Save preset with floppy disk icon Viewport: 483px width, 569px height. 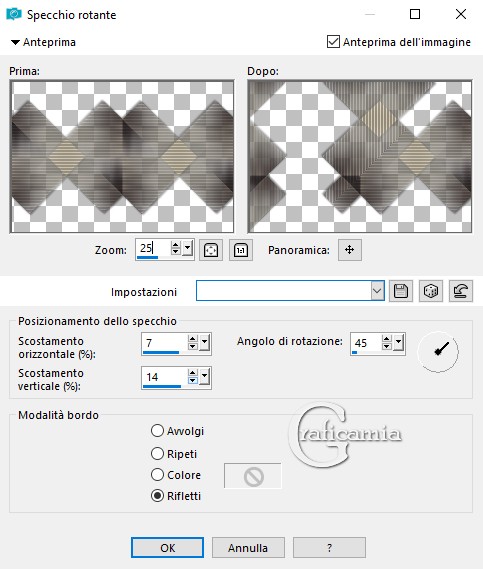pos(401,291)
